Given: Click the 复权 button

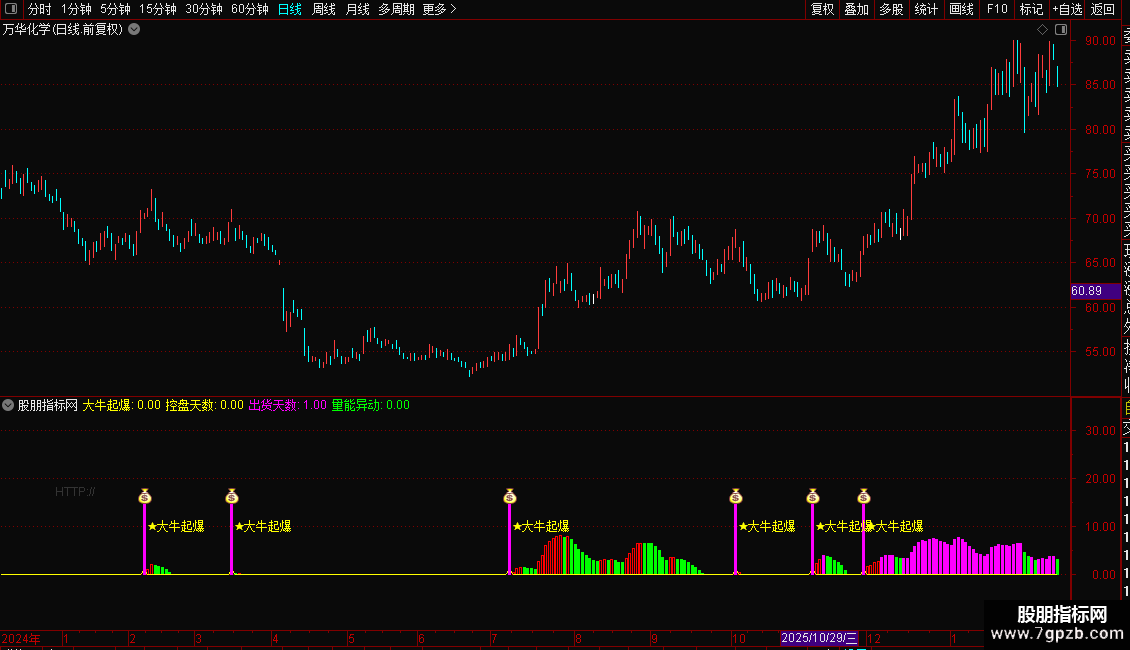Looking at the screenshot, I should point(822,9).
